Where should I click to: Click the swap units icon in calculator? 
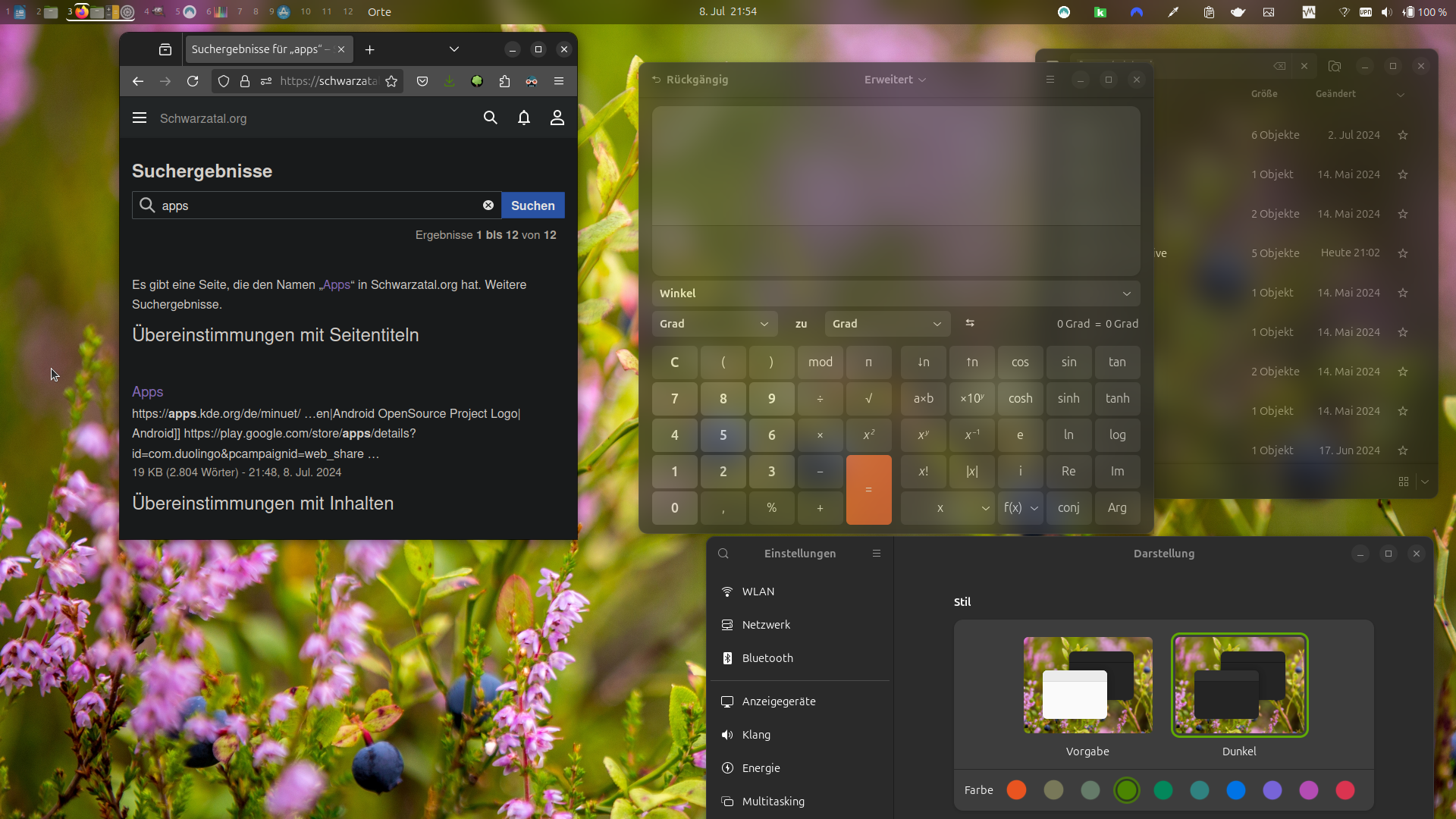coord(969,323)
